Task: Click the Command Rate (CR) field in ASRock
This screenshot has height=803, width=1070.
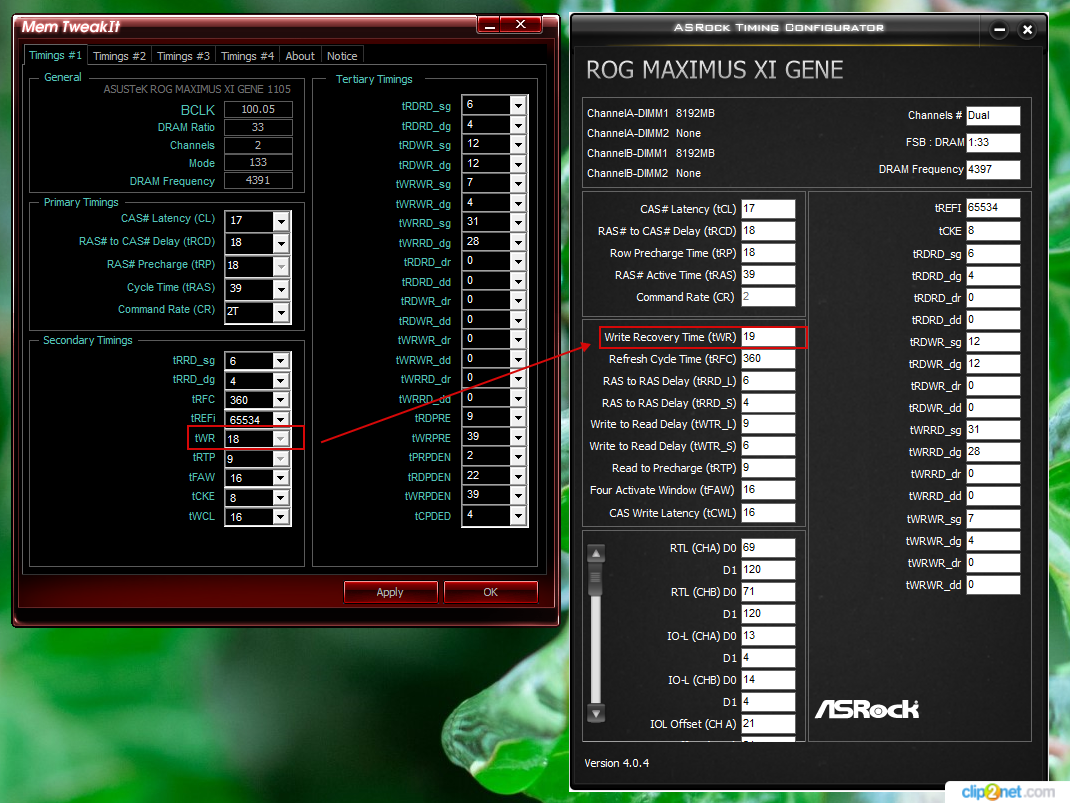Action: click(x=768, y=297)
